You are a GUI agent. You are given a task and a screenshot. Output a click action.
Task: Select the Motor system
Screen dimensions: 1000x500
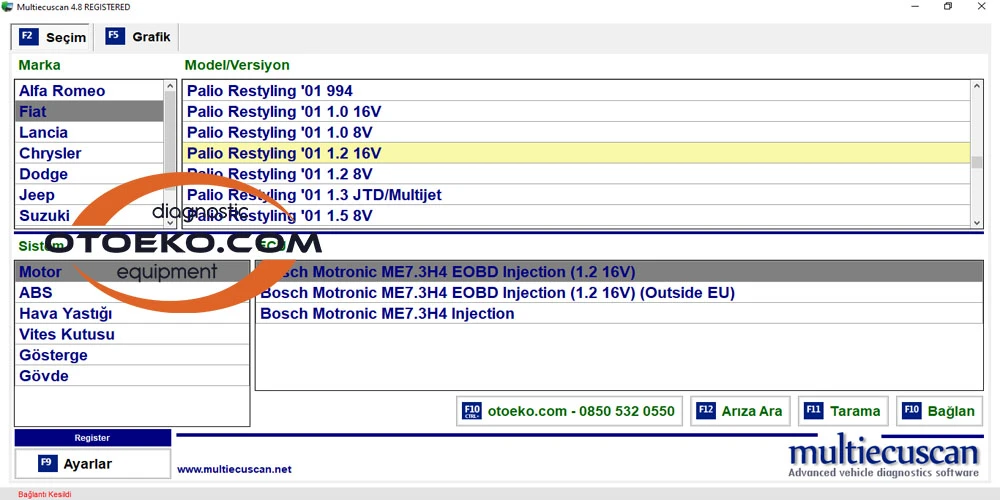(132, 272)
